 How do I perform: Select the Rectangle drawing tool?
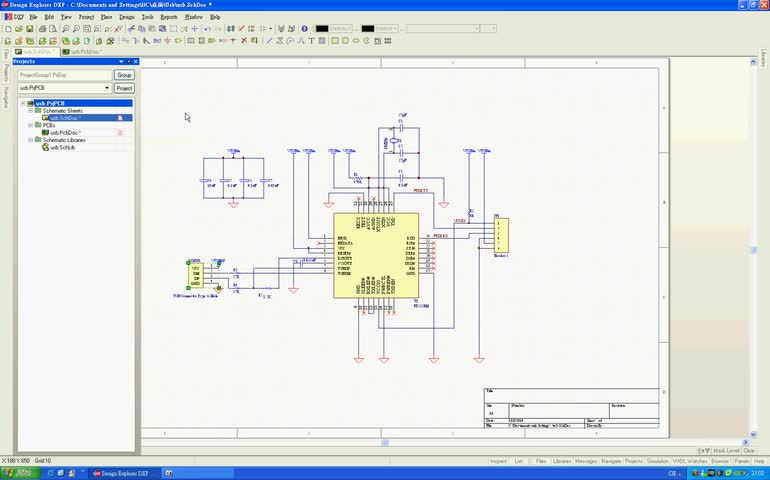tap(335, 41)
